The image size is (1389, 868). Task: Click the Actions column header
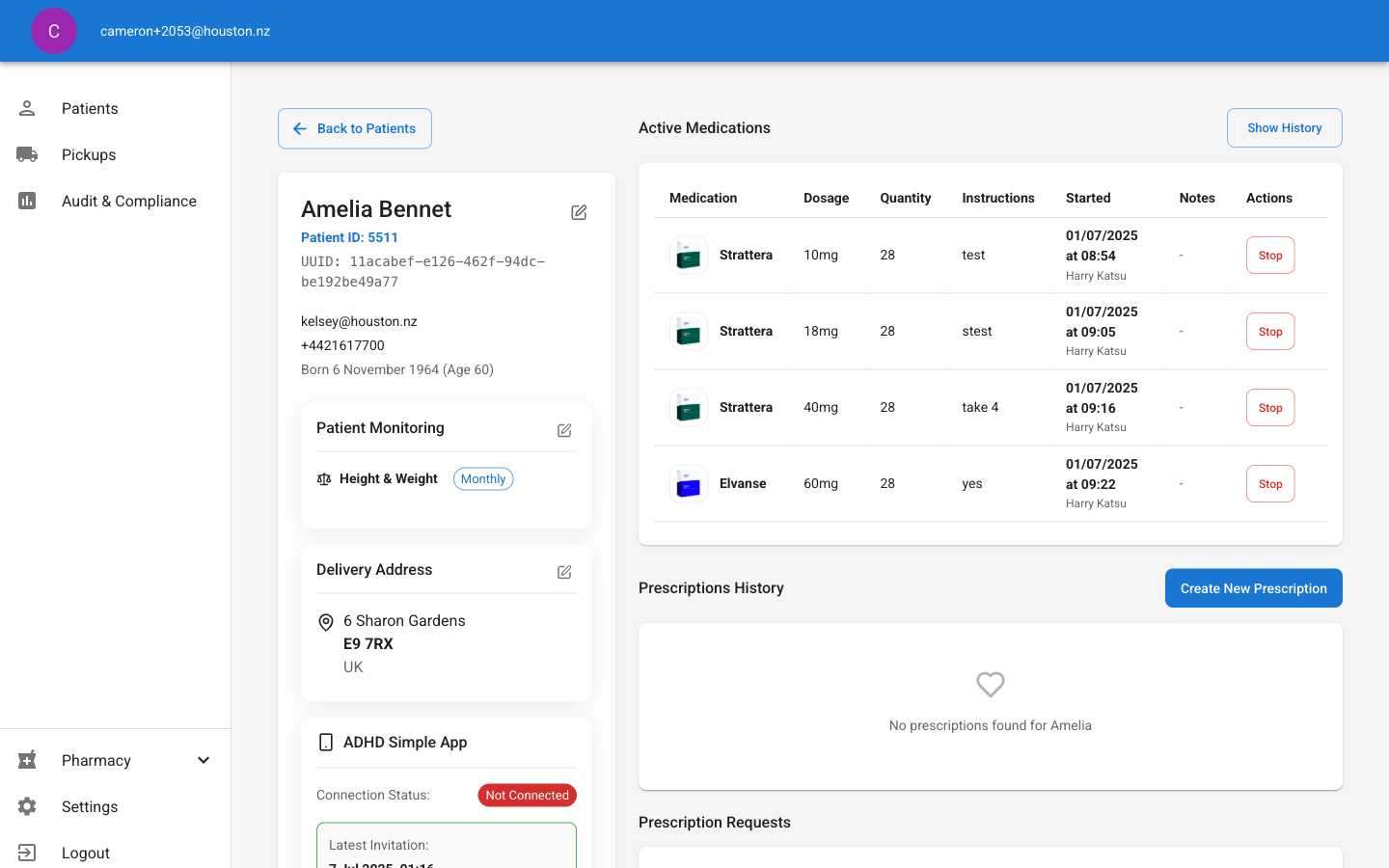point(1269,198)
